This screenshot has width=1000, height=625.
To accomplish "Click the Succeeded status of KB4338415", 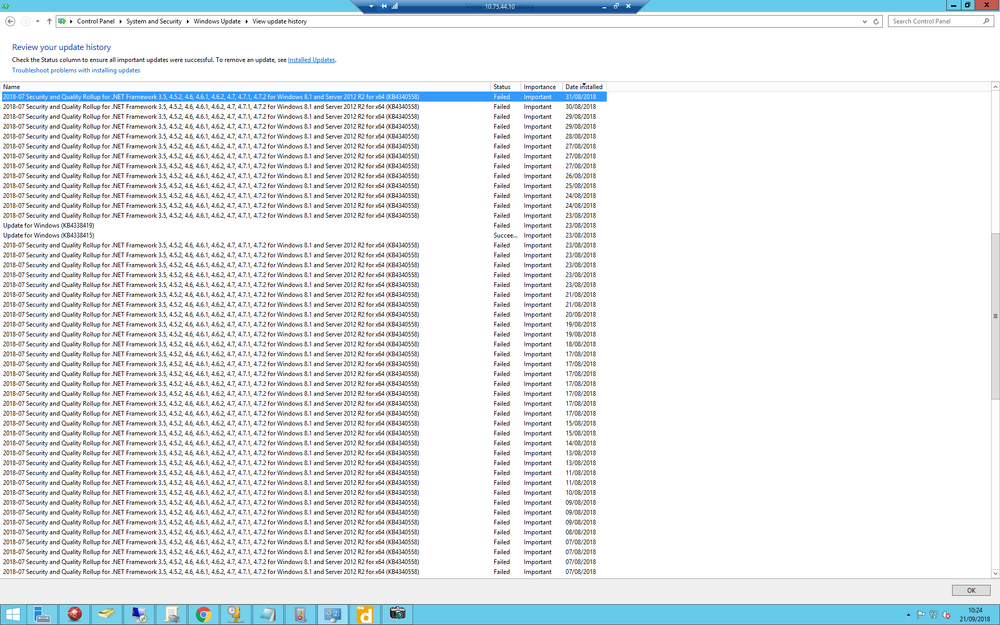I will coord(506,235).
